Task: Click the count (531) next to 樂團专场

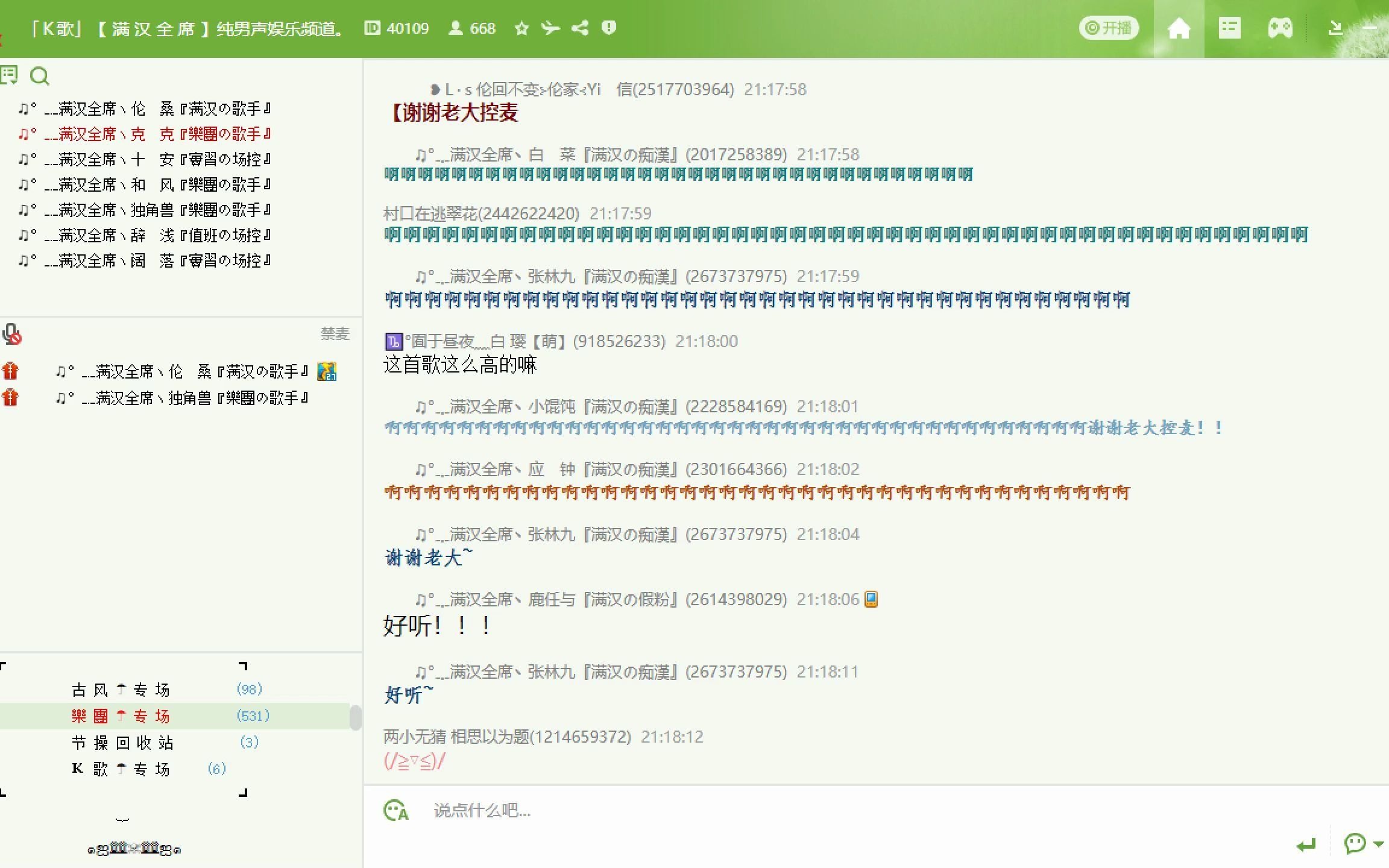Action: point(253,716)
